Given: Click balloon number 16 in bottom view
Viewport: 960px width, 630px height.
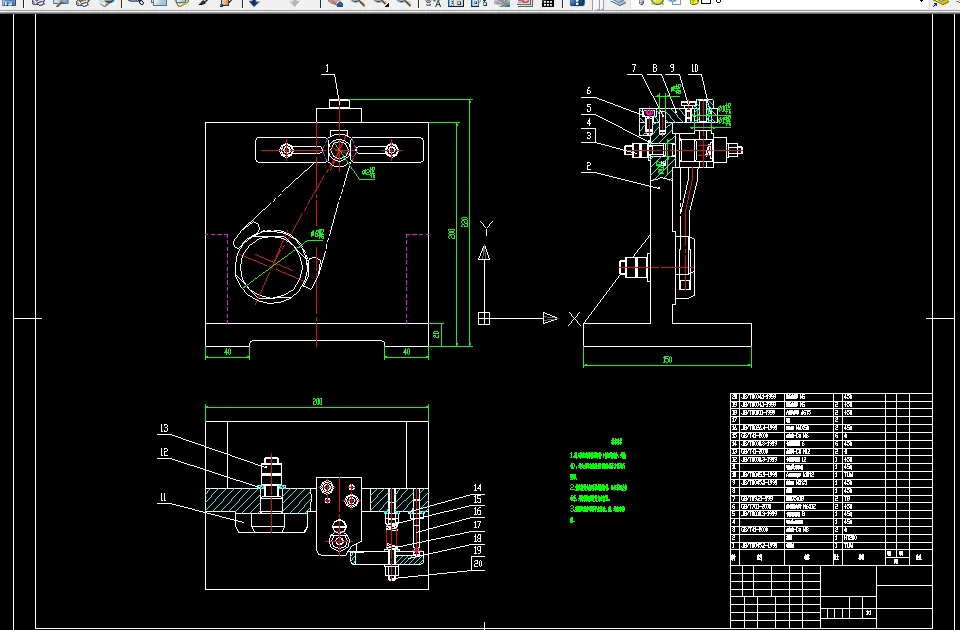Looking at the screenshot, I should pyautogui.click(x=478, y=512).
